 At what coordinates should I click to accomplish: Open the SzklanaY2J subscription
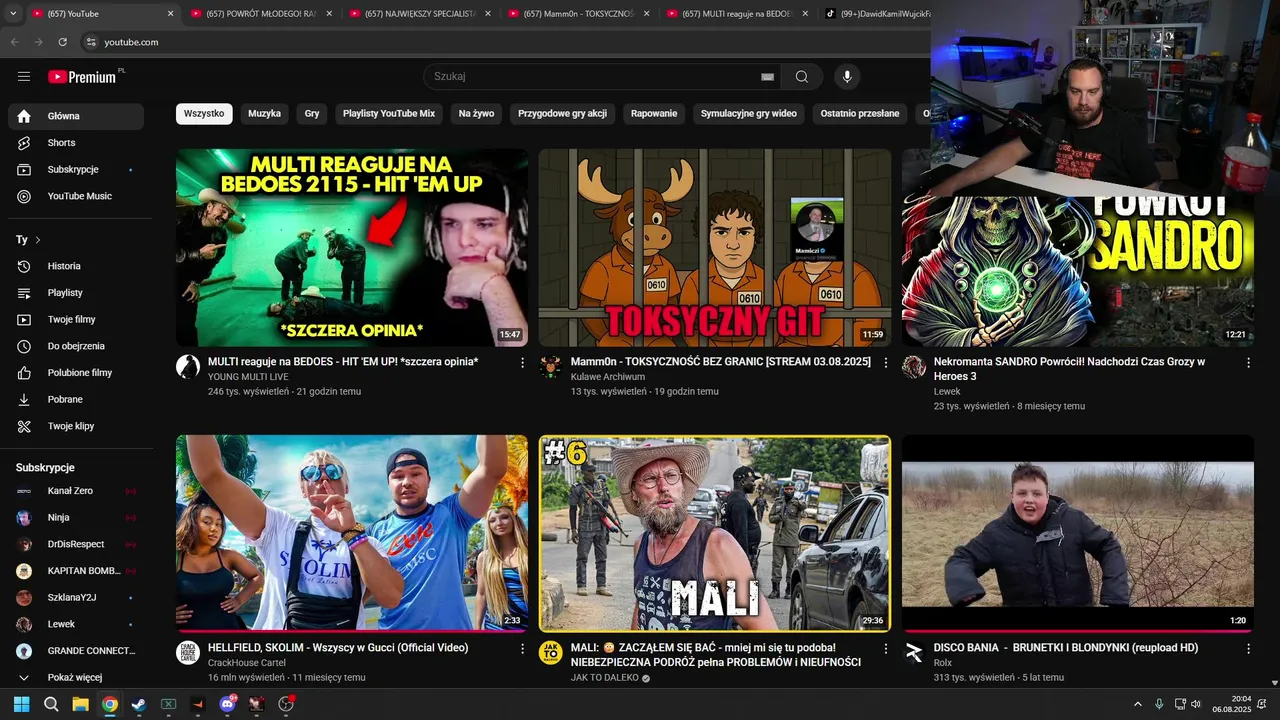tap(76, 598)
